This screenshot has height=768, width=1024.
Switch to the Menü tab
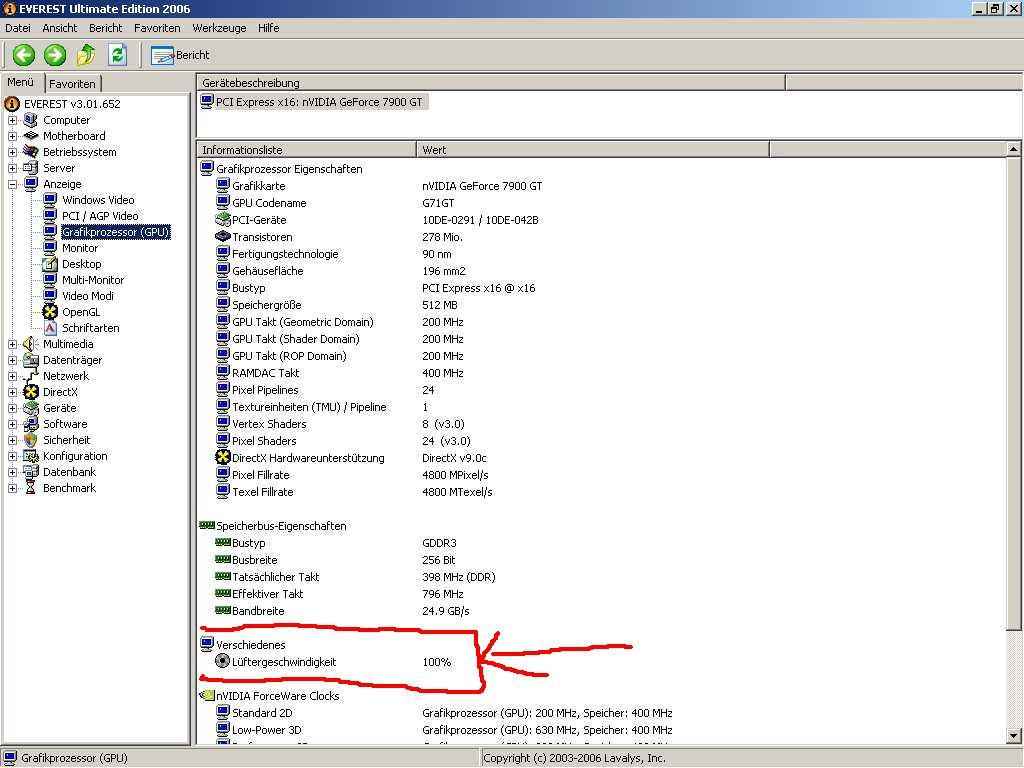pyautogui.click(x=21, y=82)
